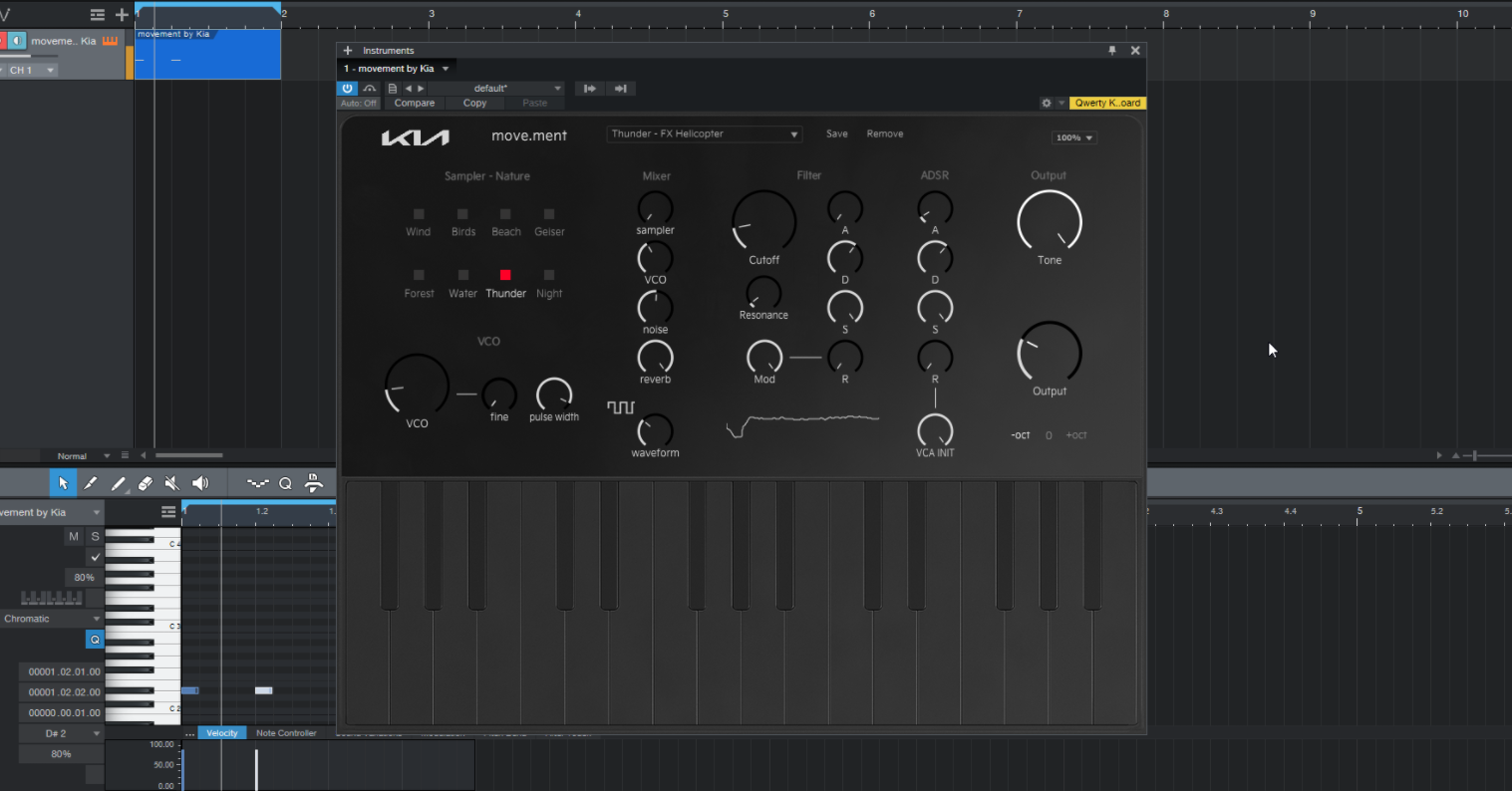
Task: Click the plus icon beside Instruments title
Action: pyautogui.click(x=348, y=51)
